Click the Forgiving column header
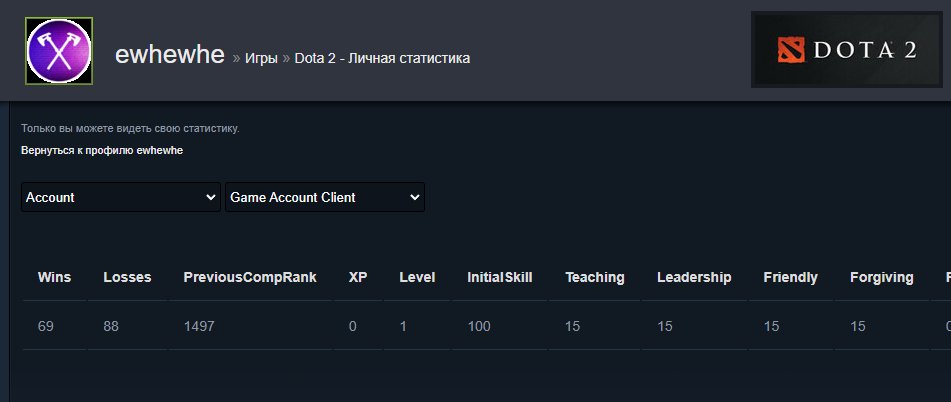951x402 pixels. pyautogui.click(x=882, y=277)
